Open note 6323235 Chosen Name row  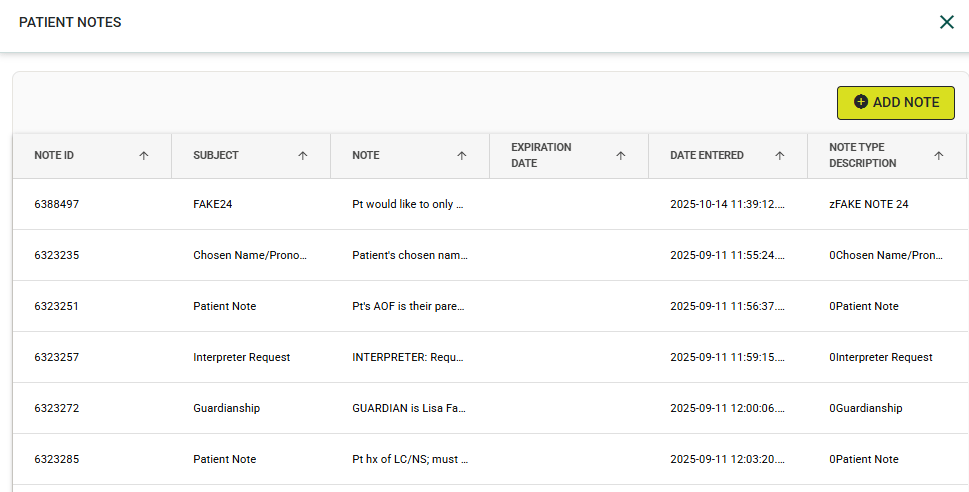(57, 255)
